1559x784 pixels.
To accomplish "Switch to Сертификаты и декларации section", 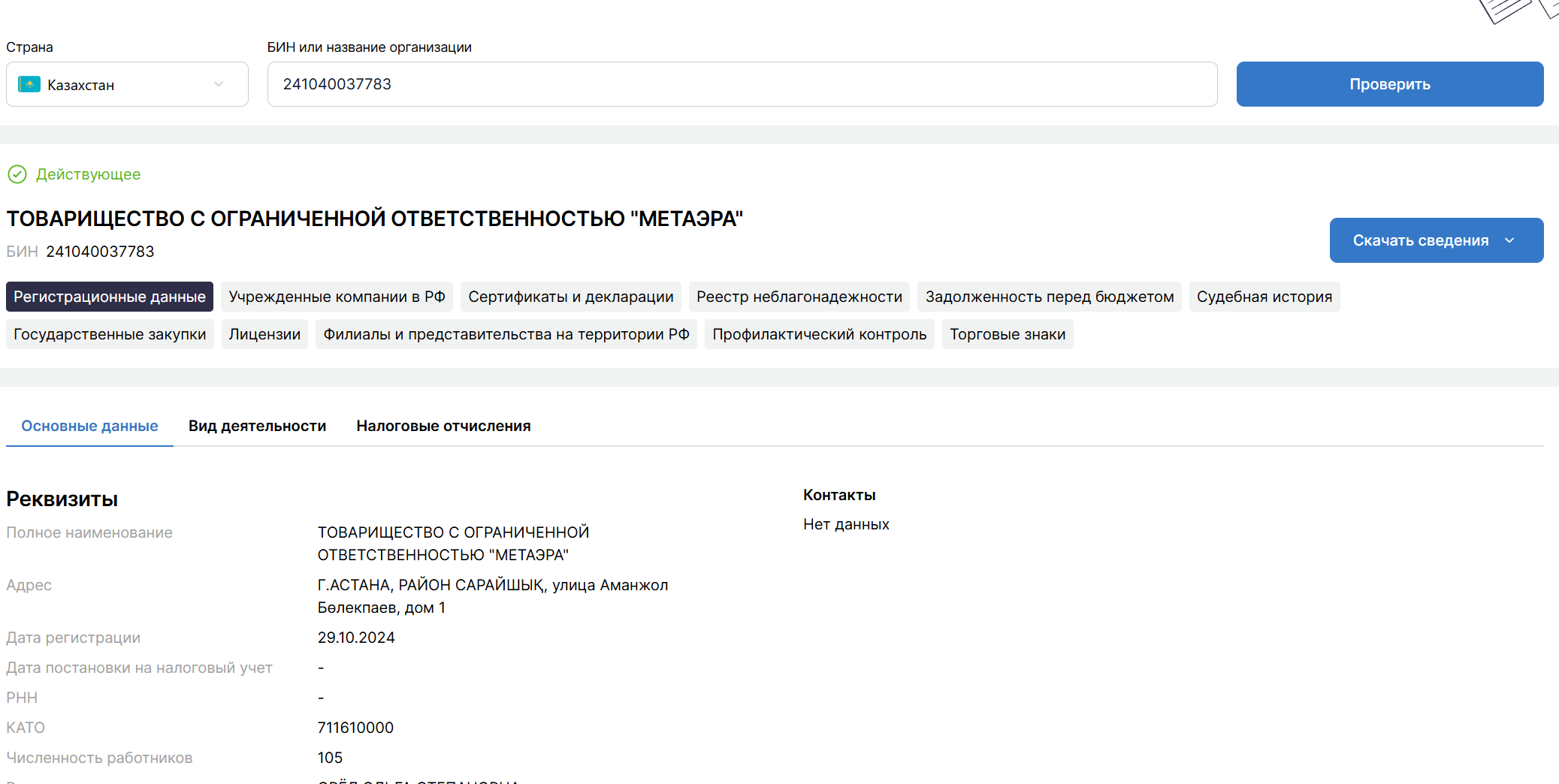I will [570, 297].
